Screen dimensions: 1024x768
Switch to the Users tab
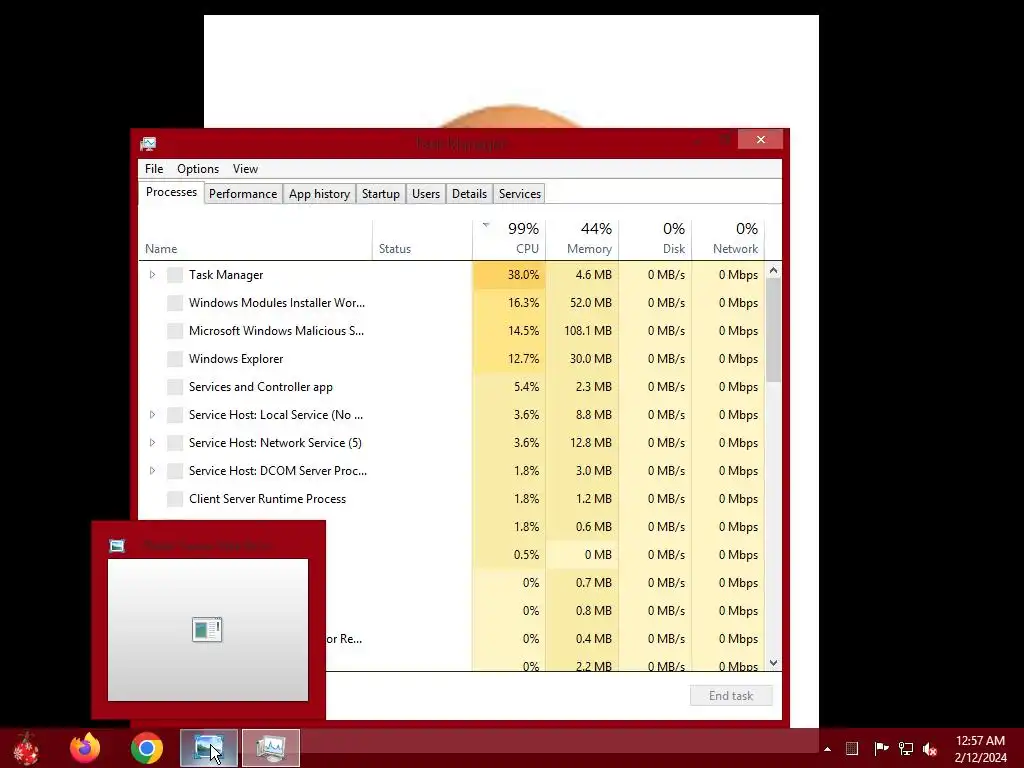point(426,194)
